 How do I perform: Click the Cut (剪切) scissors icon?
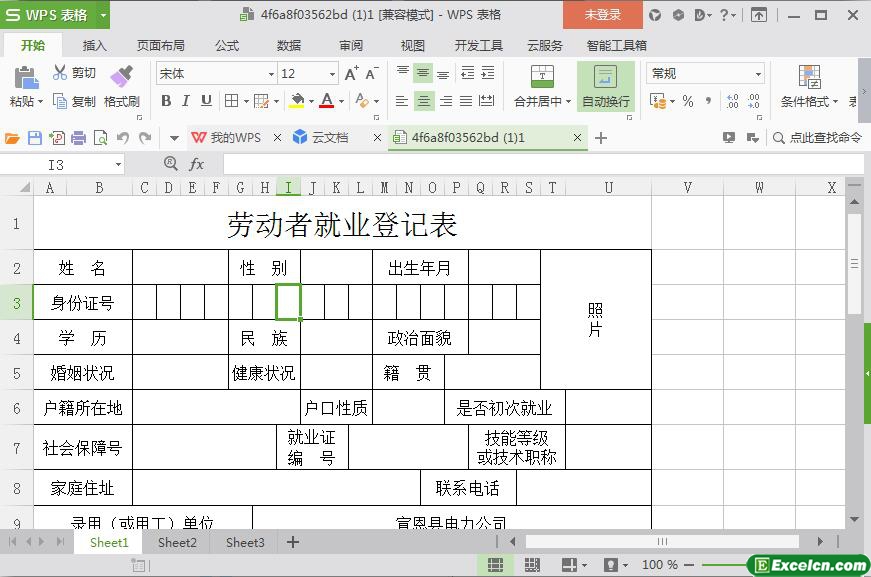61,73
